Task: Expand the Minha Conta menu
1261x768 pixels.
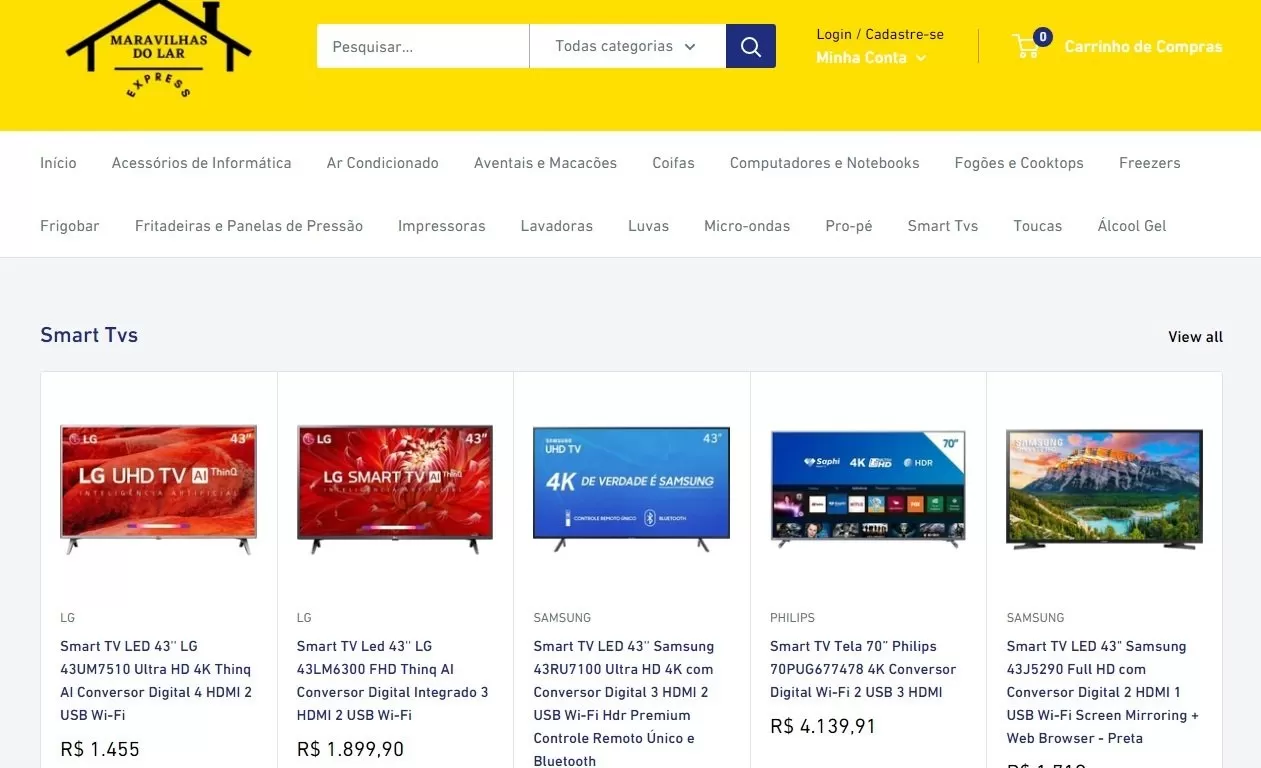Action: pyautogui.click(x=871, y=58)
